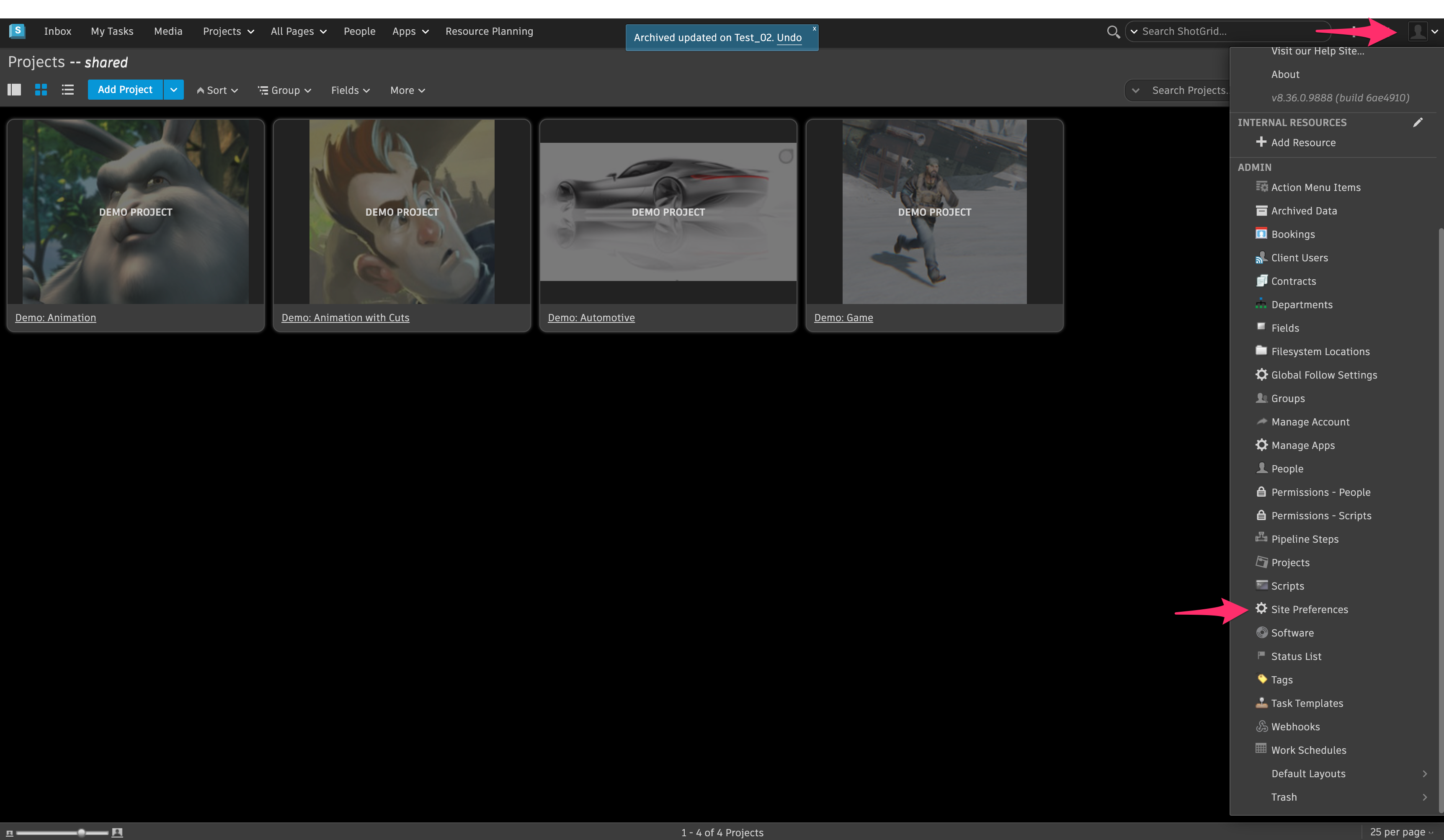
Task: Select Archived Data in the admin menu
Action: coord(1304,211)
